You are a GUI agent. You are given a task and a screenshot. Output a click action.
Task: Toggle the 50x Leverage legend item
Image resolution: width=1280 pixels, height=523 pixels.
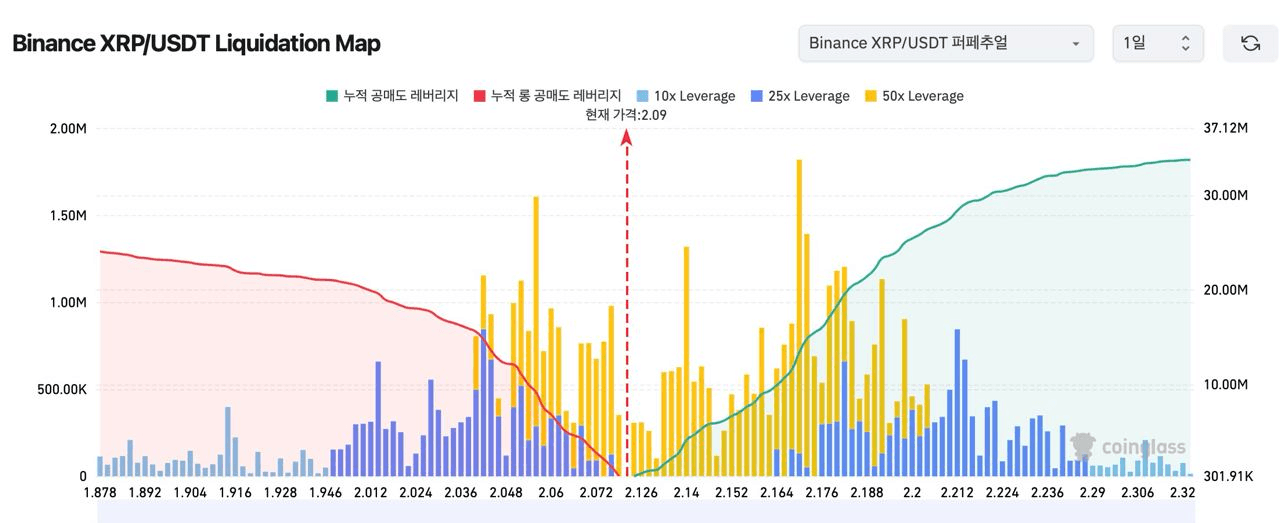pos(914,96)
